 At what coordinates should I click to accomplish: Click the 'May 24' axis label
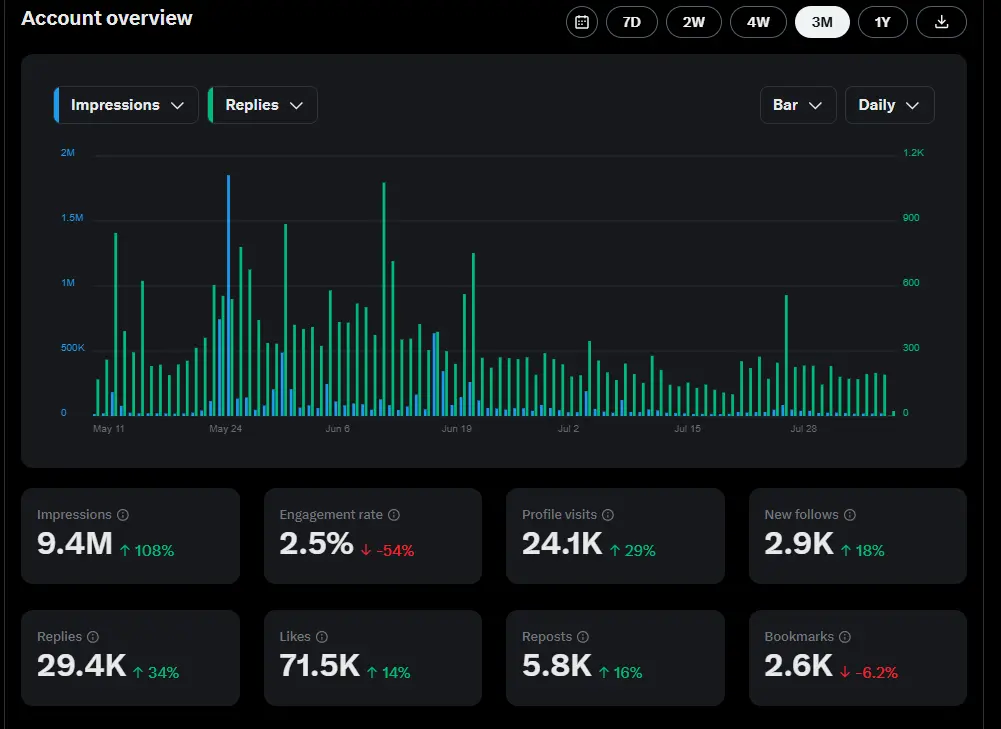225,429
